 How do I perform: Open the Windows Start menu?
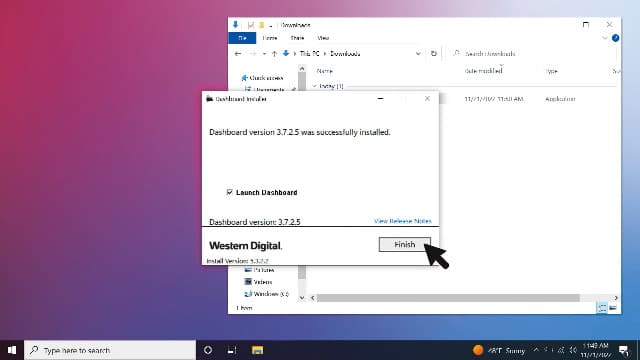click(12, 350)
